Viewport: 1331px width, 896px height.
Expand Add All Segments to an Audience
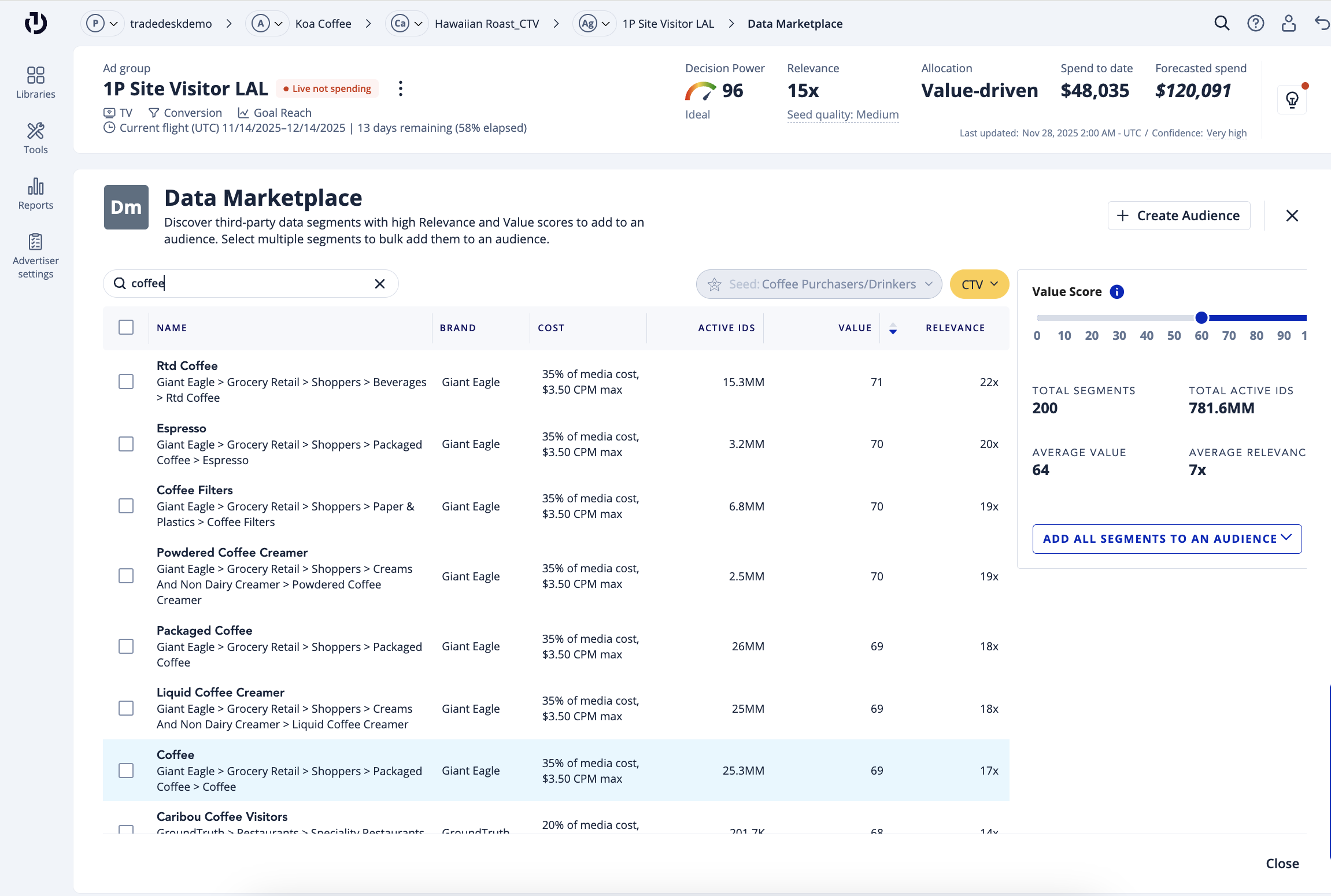pyautogui.click(x=1167, y=539)
